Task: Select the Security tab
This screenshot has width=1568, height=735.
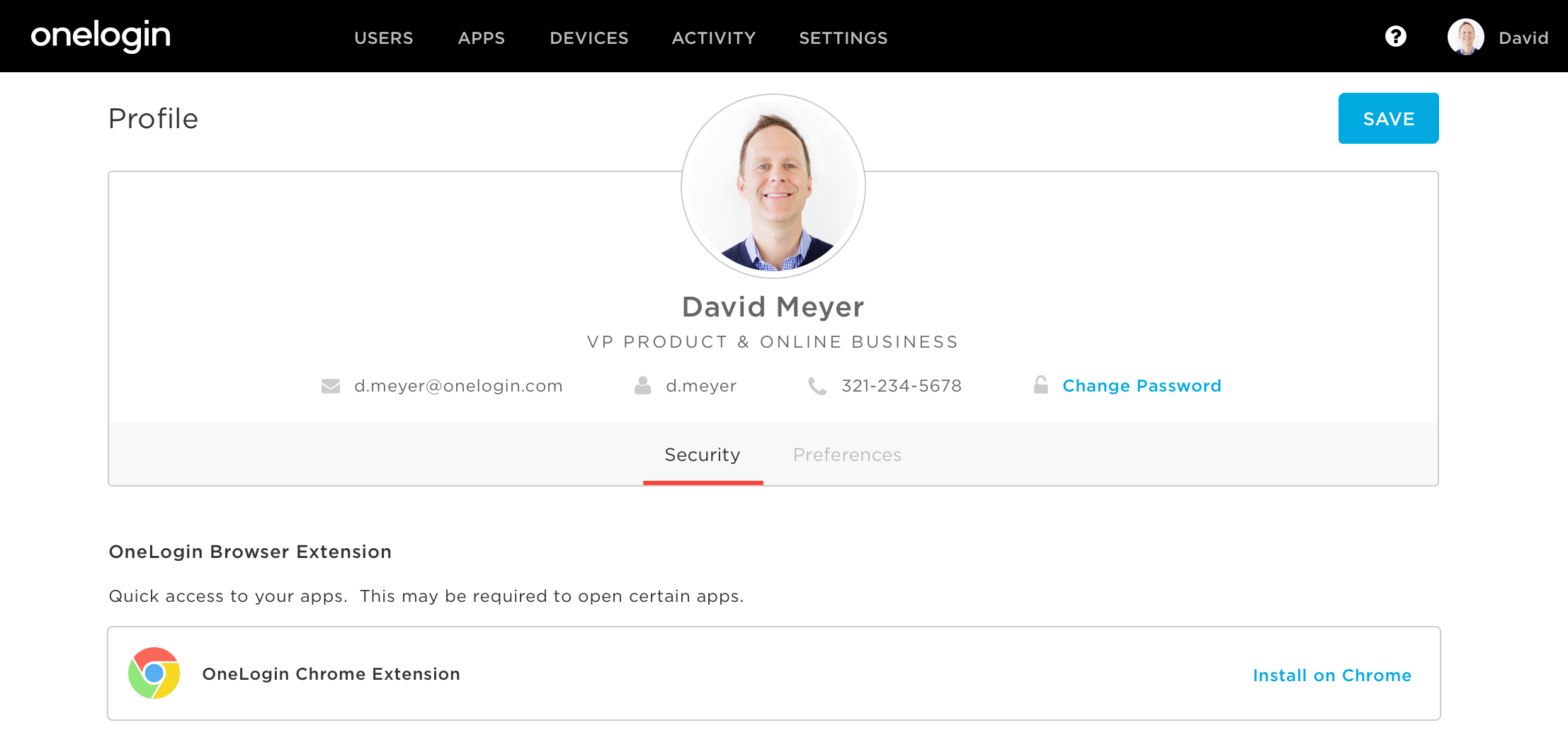Action: [703, 455]
